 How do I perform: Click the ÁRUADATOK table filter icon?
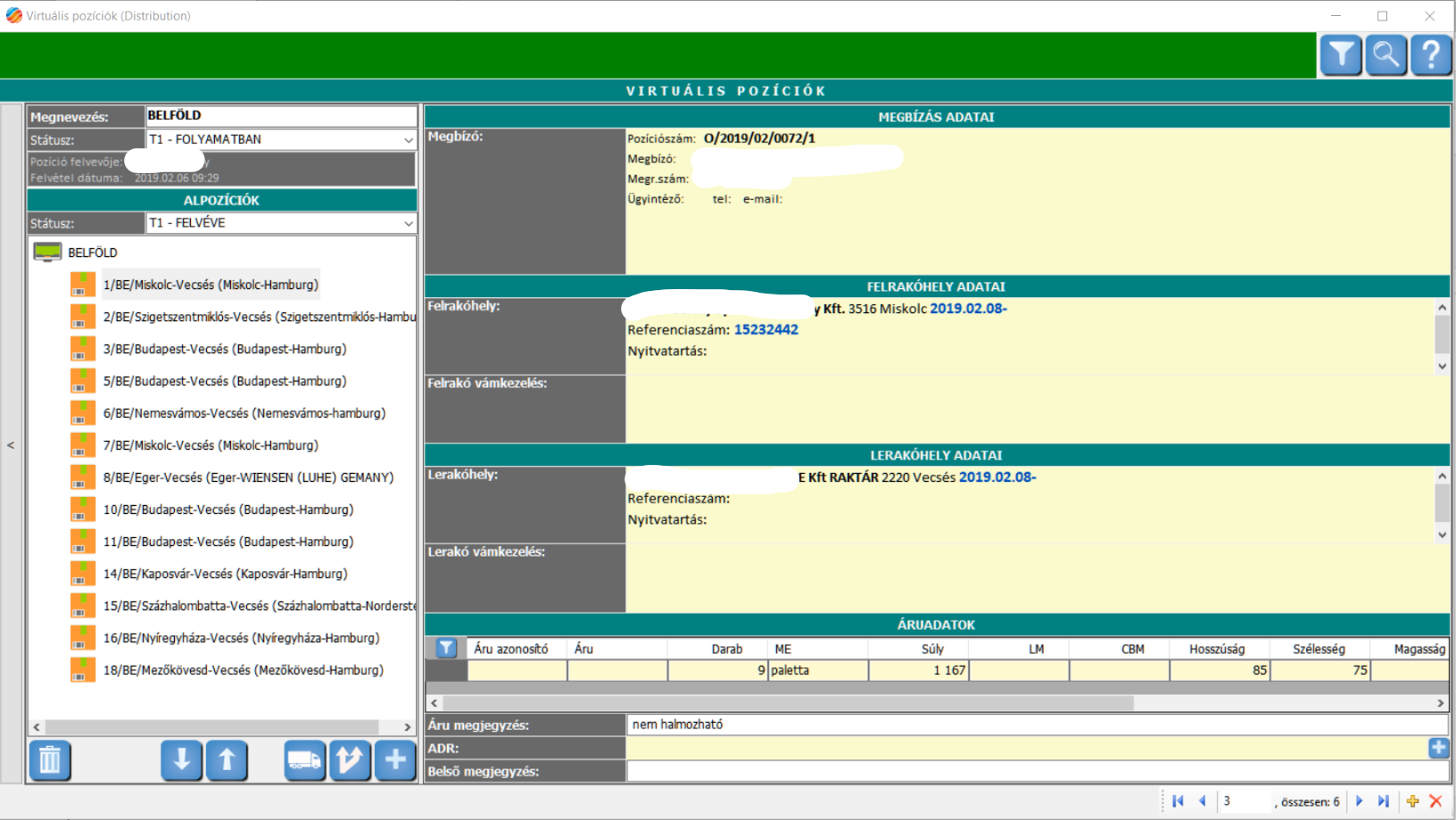(x=446, y=649)
